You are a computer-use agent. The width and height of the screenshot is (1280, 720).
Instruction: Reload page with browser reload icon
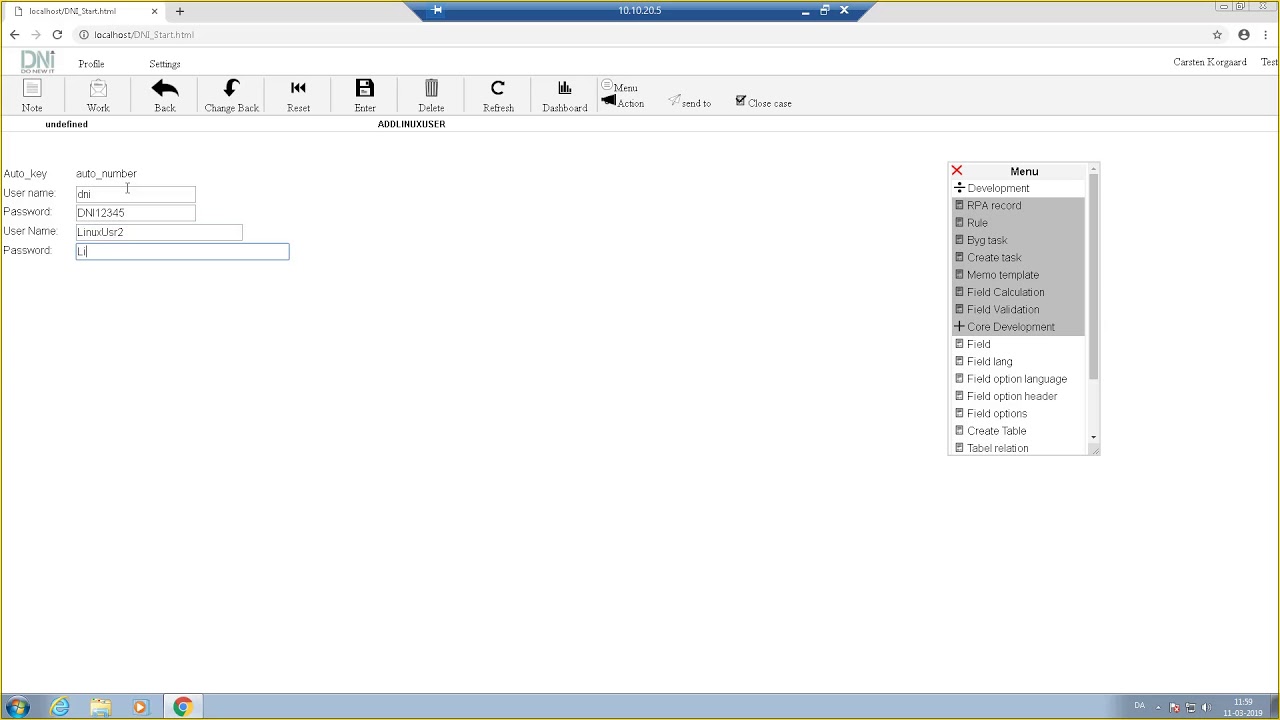coord(57,35)
